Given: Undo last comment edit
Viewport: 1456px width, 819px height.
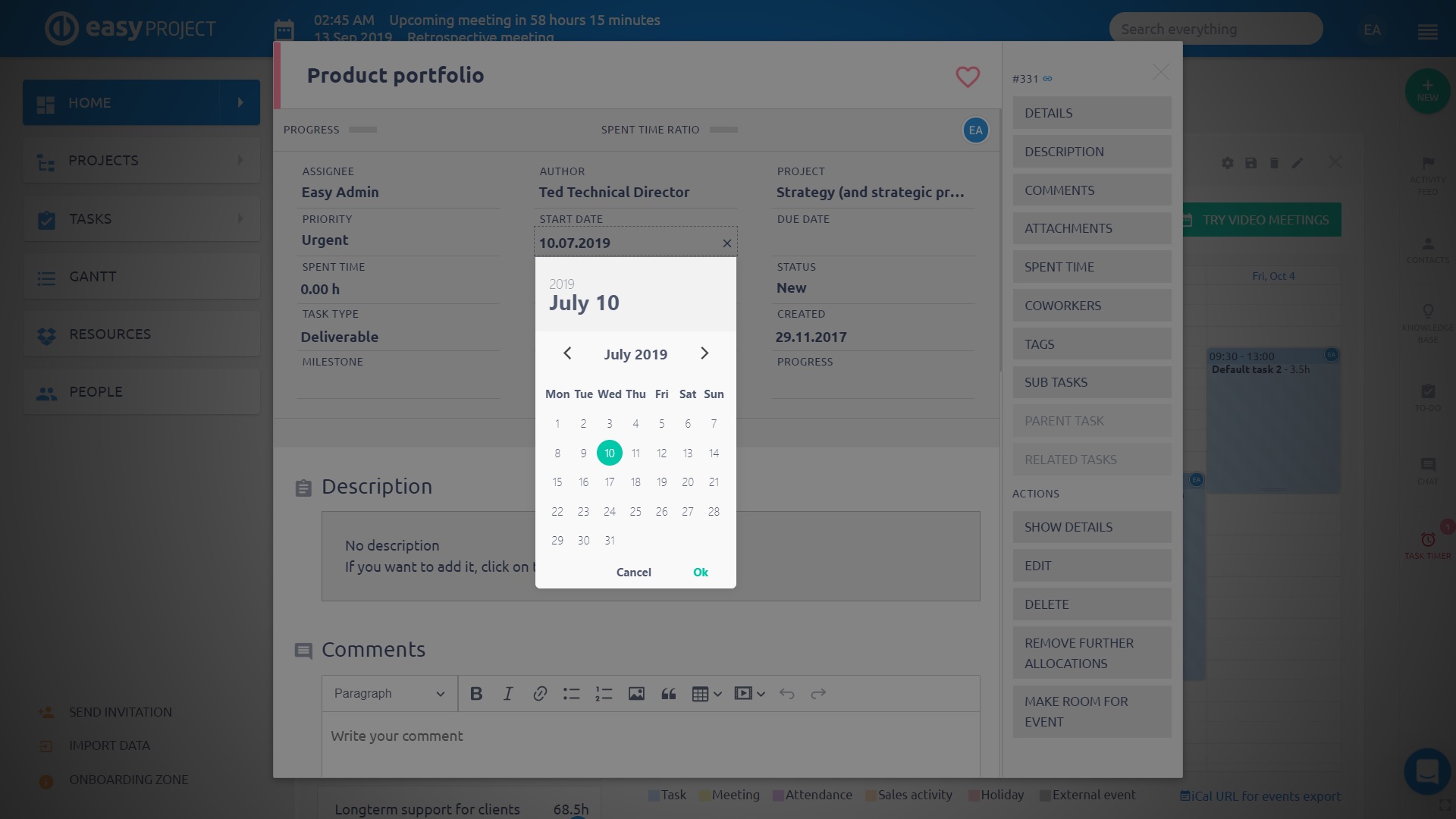Looking at the screenshot, I should (x=786, y=694).
